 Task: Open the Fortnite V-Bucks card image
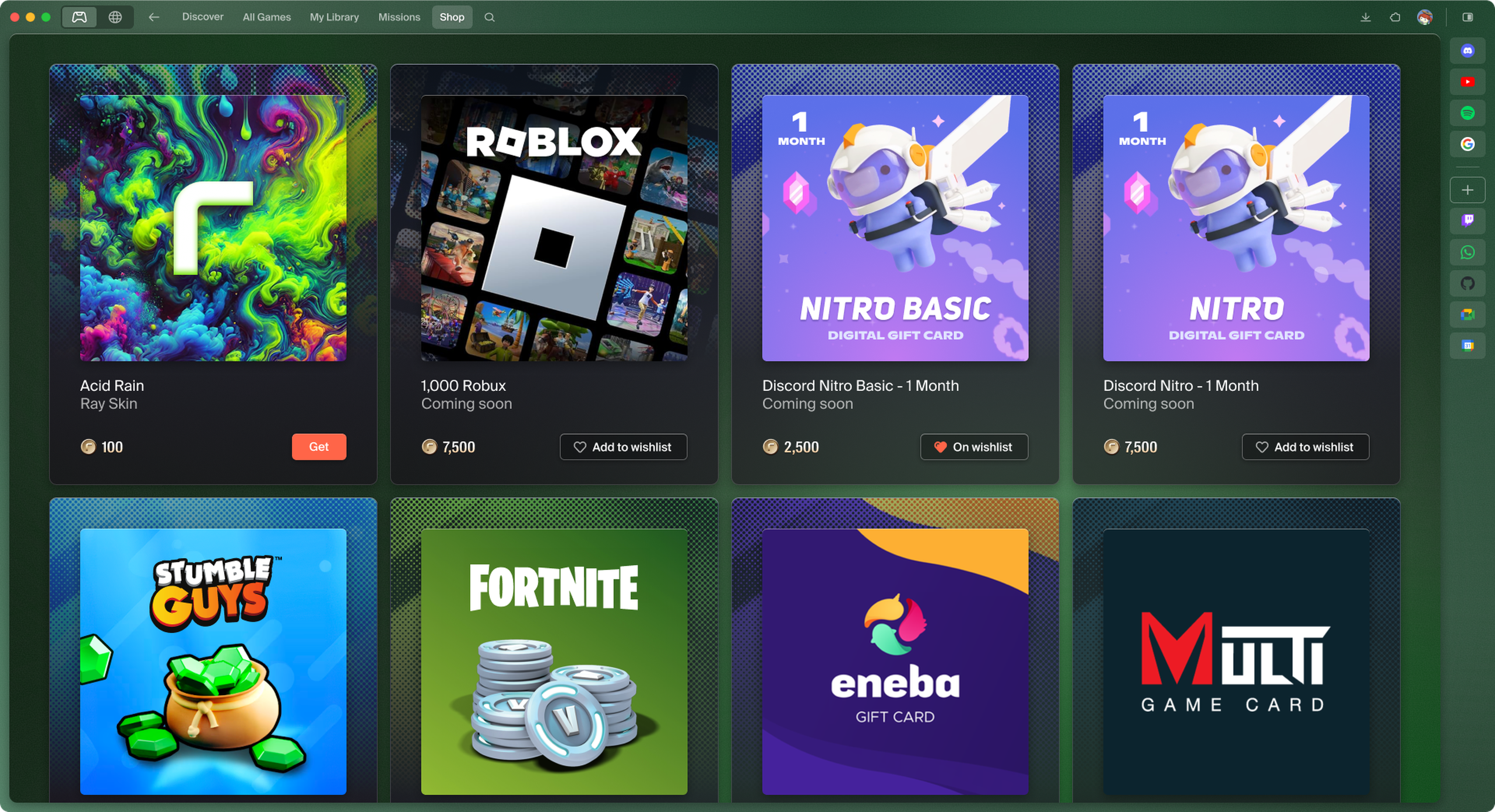point(554,662)
